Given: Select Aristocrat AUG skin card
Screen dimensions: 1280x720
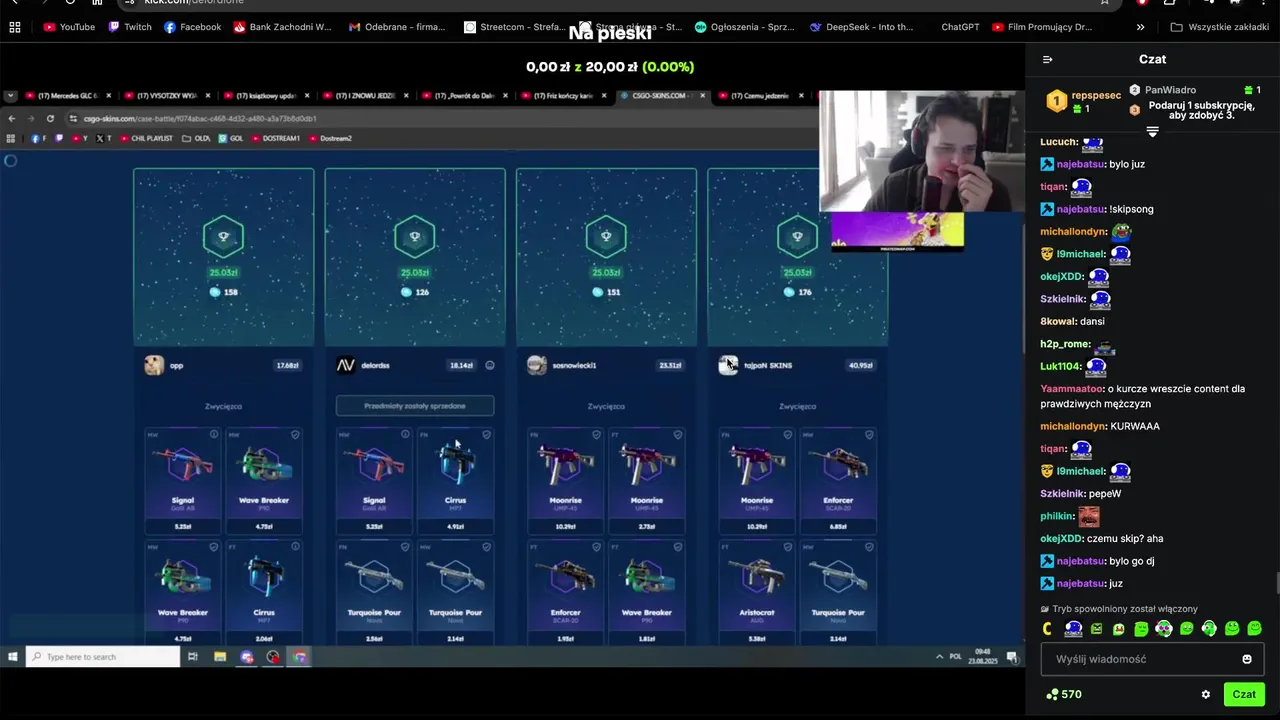Looking at the screenshot, I should (757, 593).
